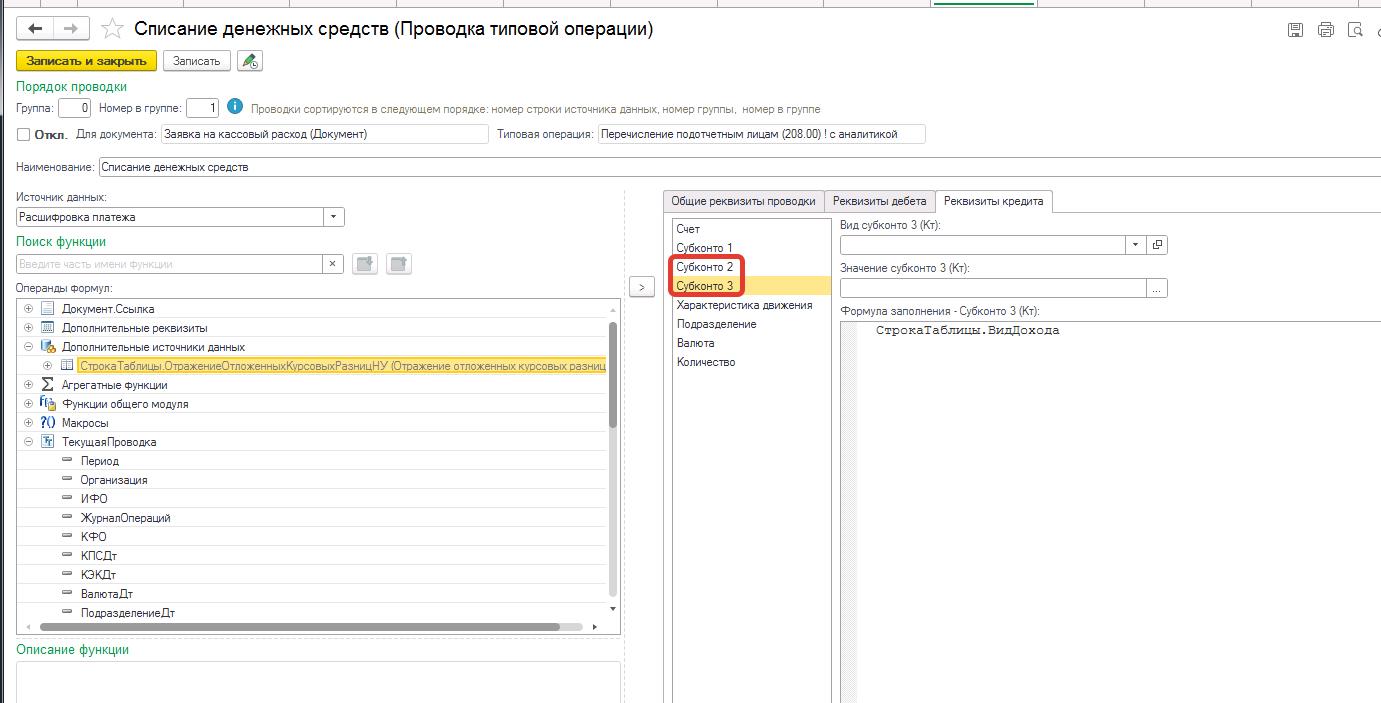Clear the function search with the X button

pos(334,264)
